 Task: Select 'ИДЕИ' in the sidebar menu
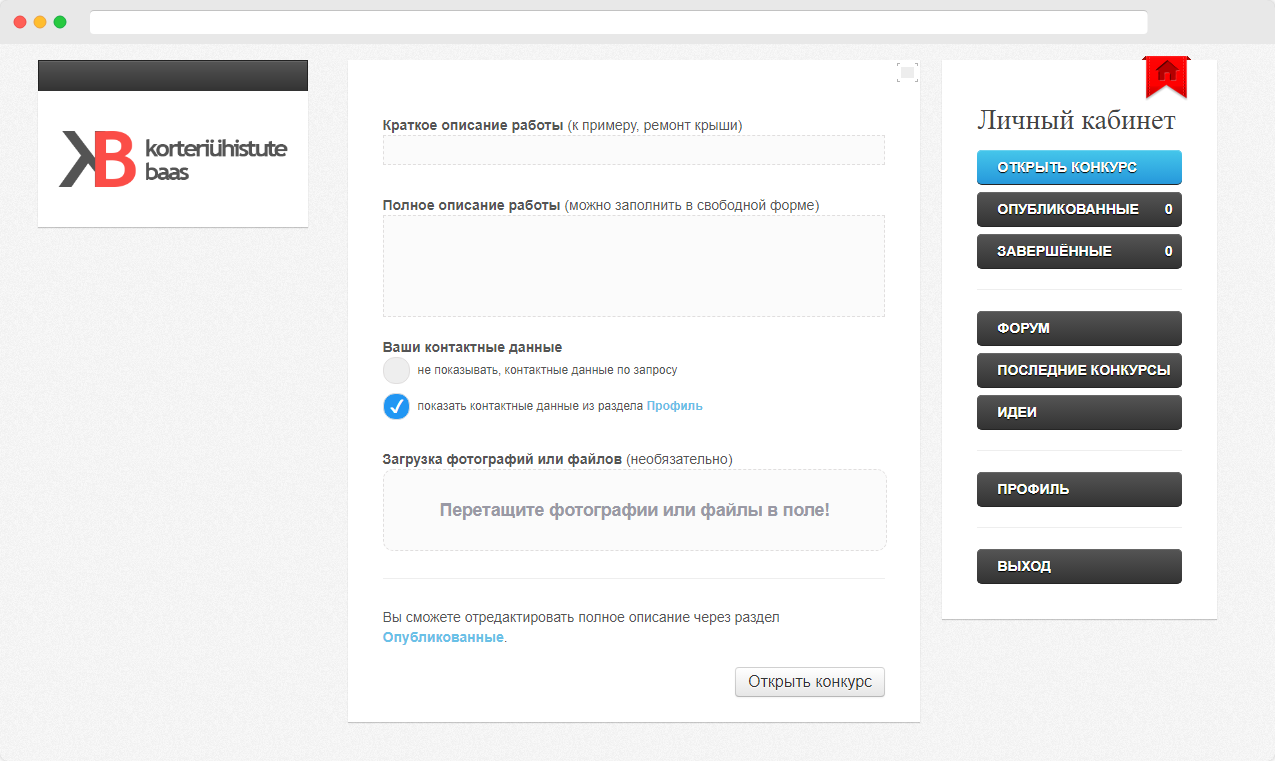(x=1079, y=412)
